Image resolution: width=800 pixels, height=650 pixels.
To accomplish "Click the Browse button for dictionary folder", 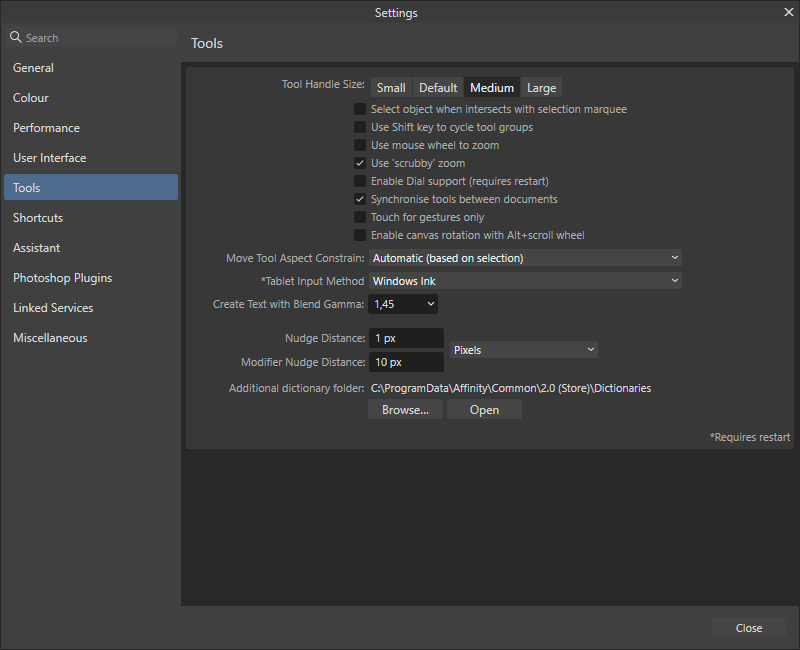I will [x=405, y=409].
